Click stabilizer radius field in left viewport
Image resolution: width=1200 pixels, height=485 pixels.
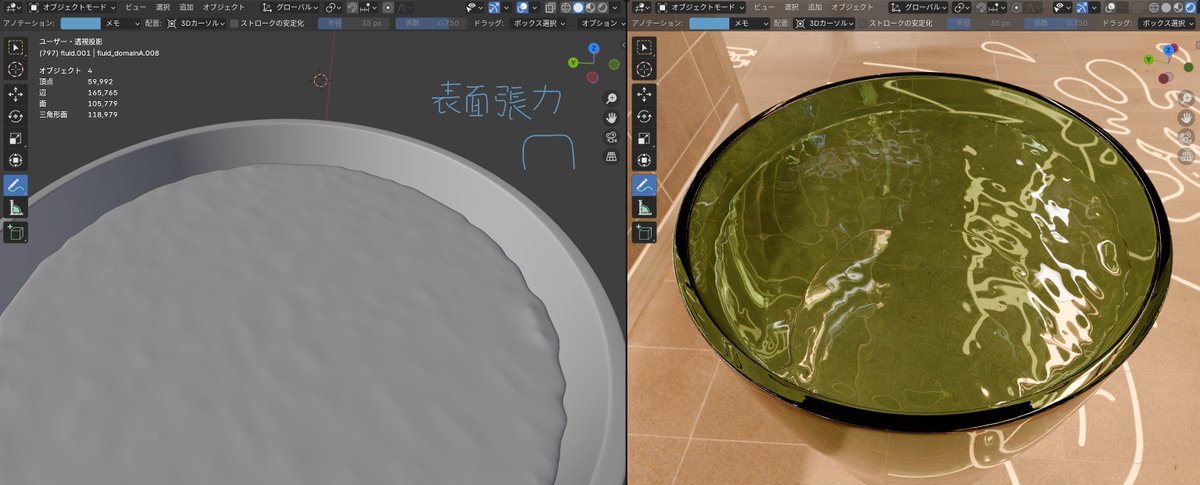point(354,22)
